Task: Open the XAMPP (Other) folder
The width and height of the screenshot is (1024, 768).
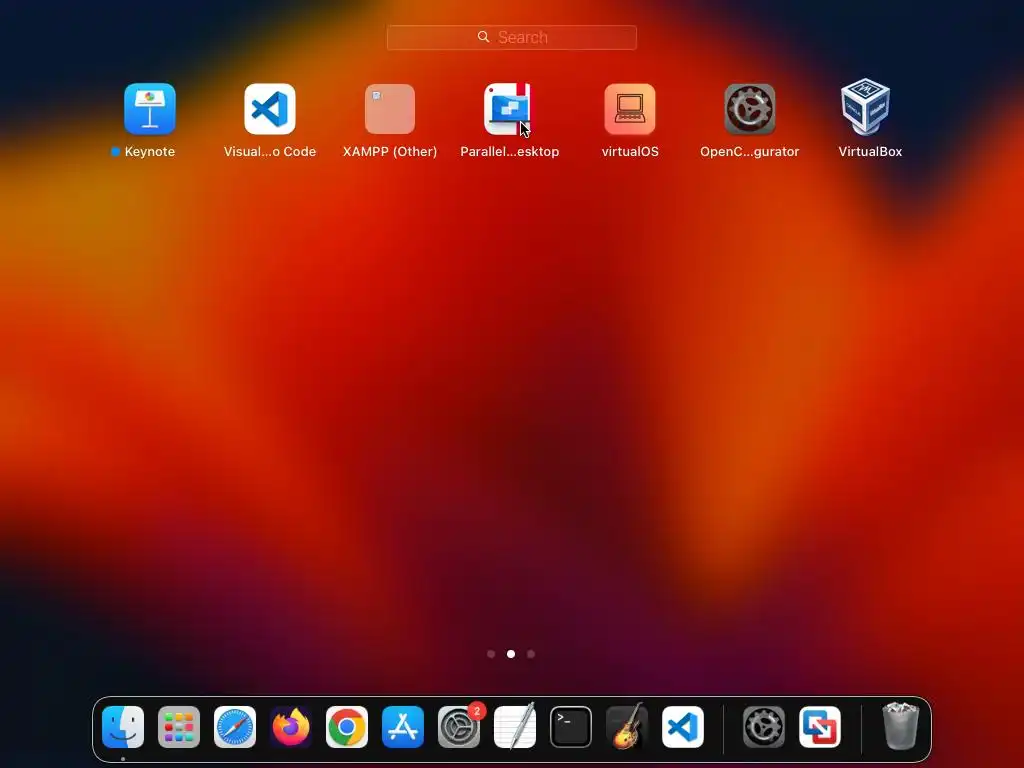Action: 390,108
